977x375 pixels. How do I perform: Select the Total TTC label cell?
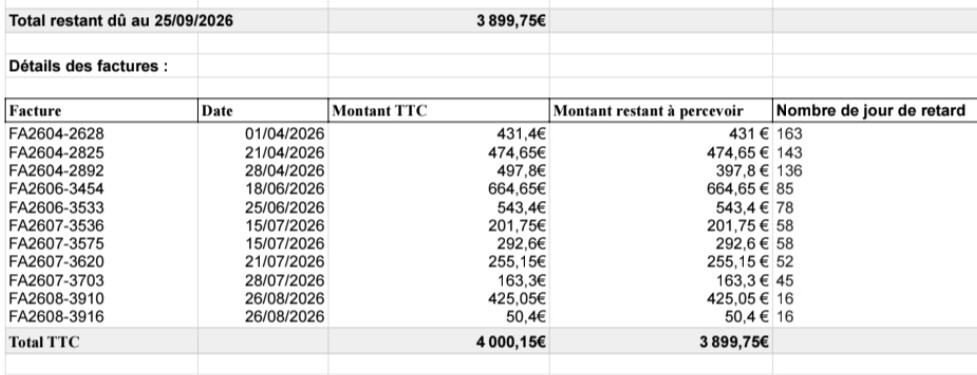click(102, 341)
